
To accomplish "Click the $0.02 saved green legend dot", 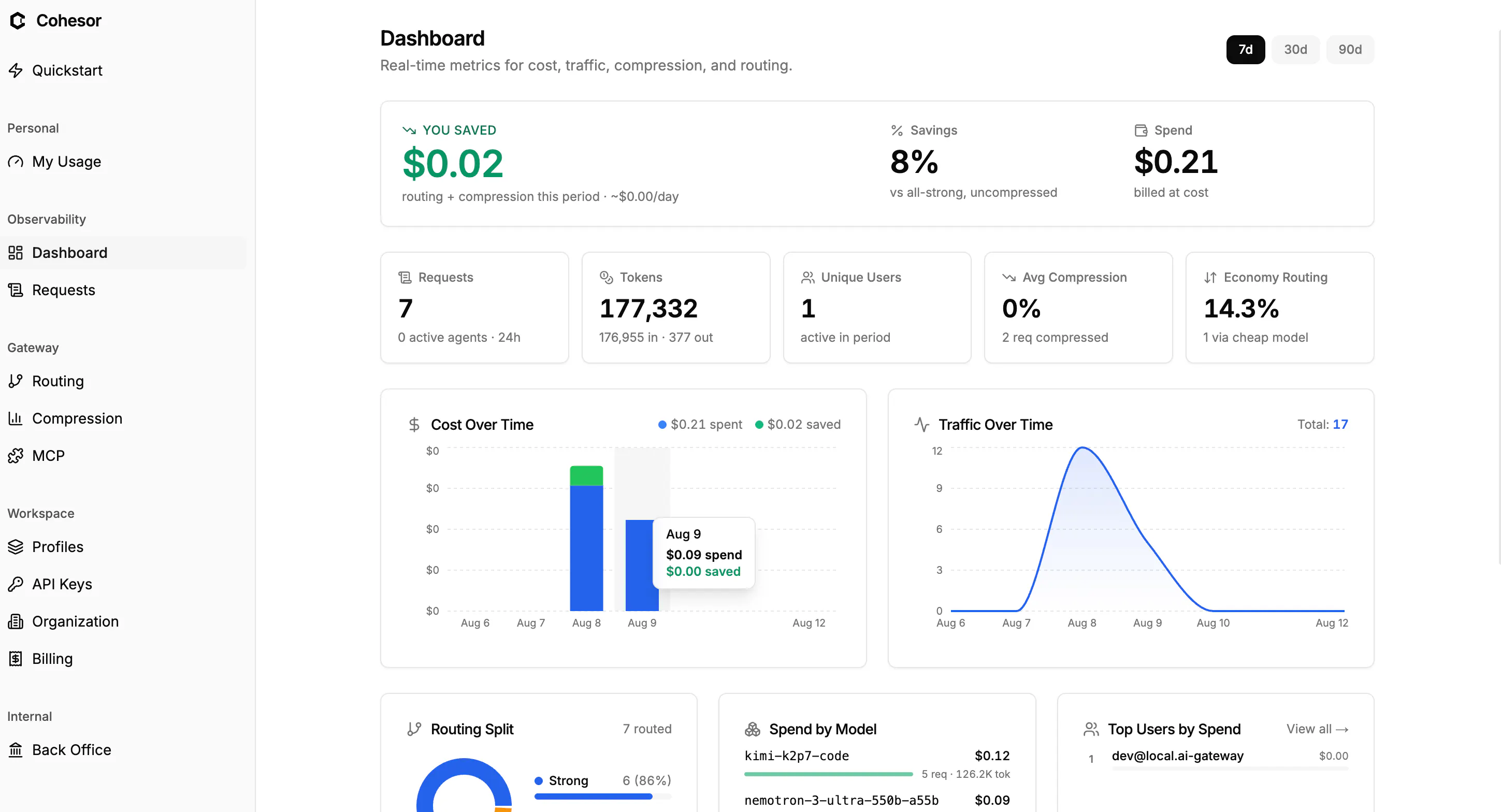I will 759,425.
